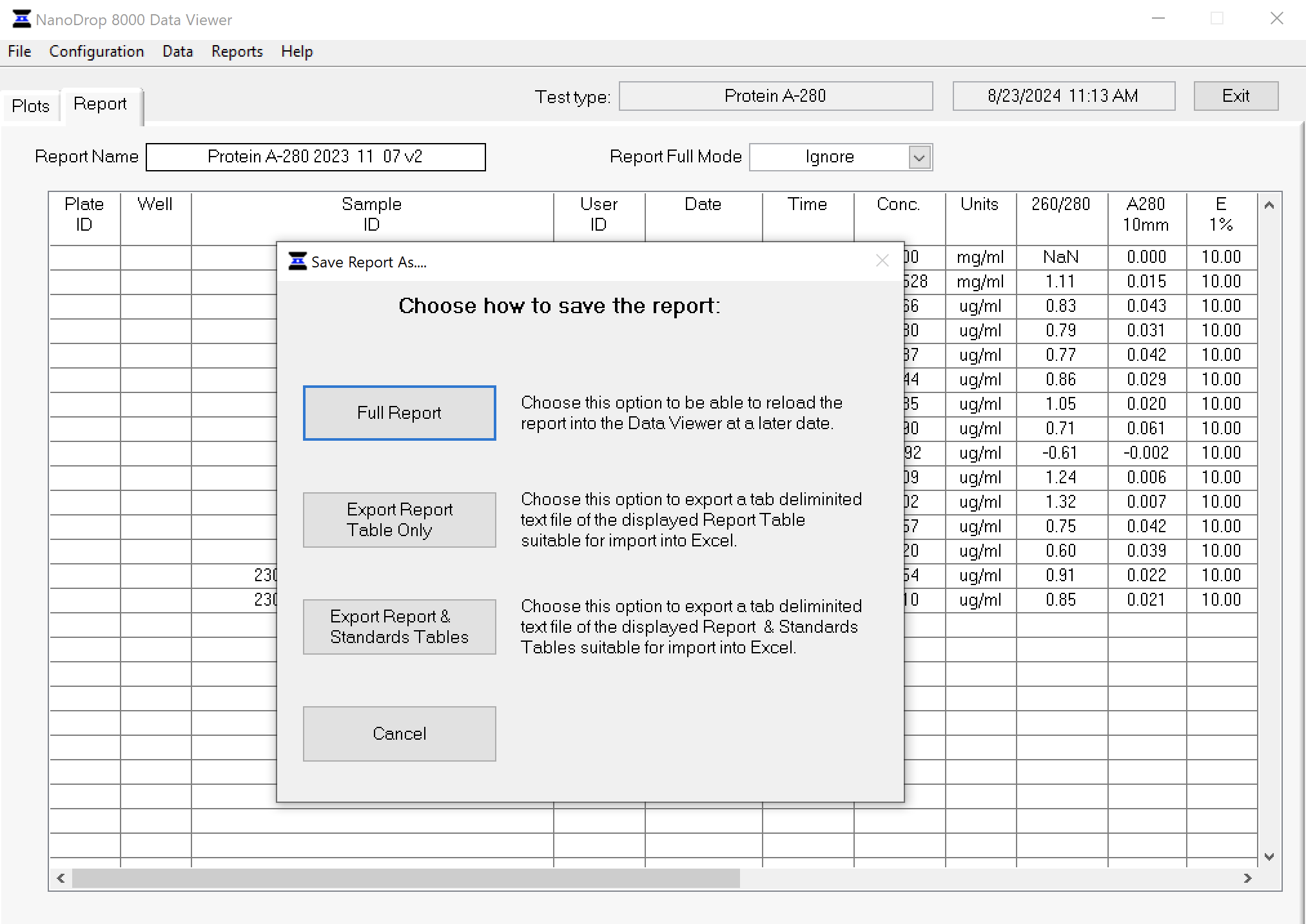Open the Help menu
1306x924 pixels.
click(x=297, y=52)
